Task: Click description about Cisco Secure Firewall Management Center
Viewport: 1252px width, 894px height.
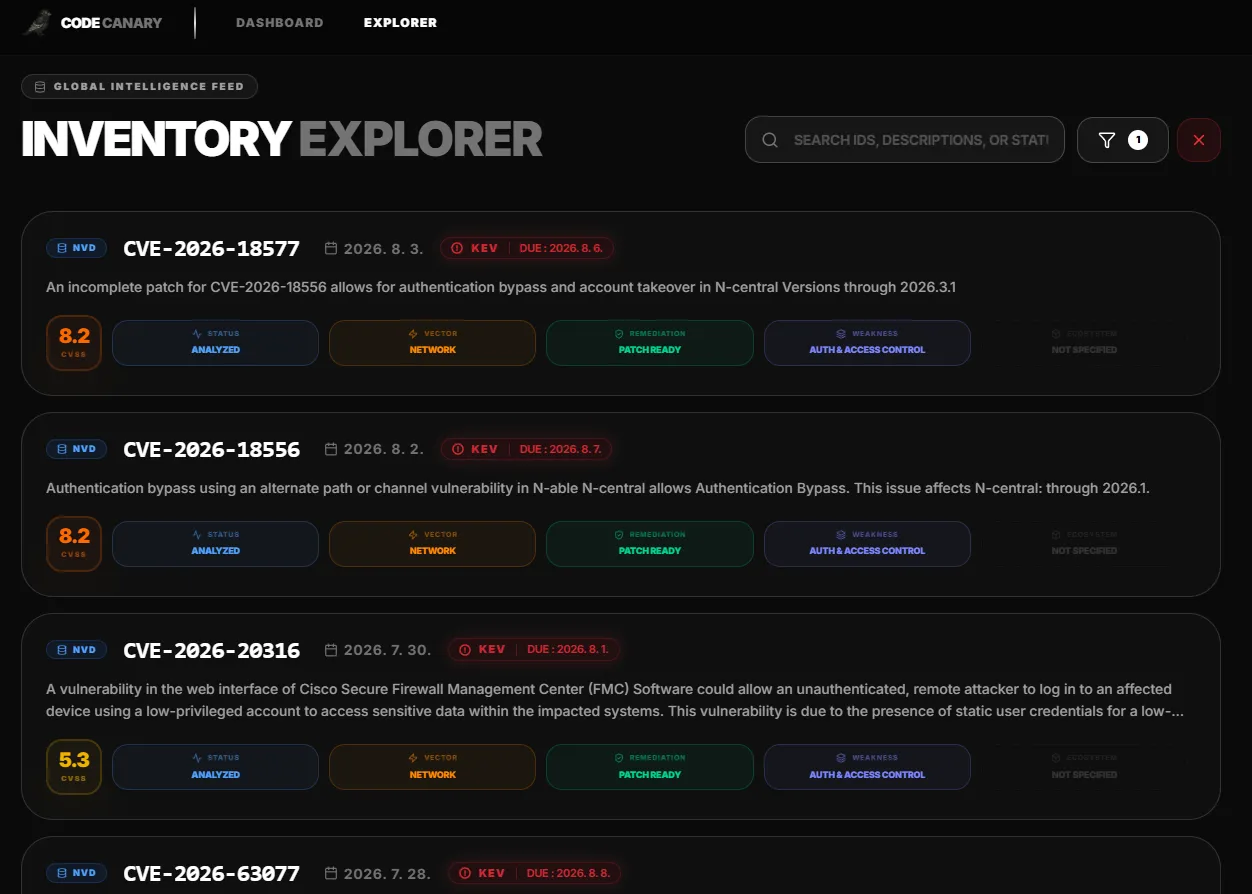Action: tap(615, 700)
